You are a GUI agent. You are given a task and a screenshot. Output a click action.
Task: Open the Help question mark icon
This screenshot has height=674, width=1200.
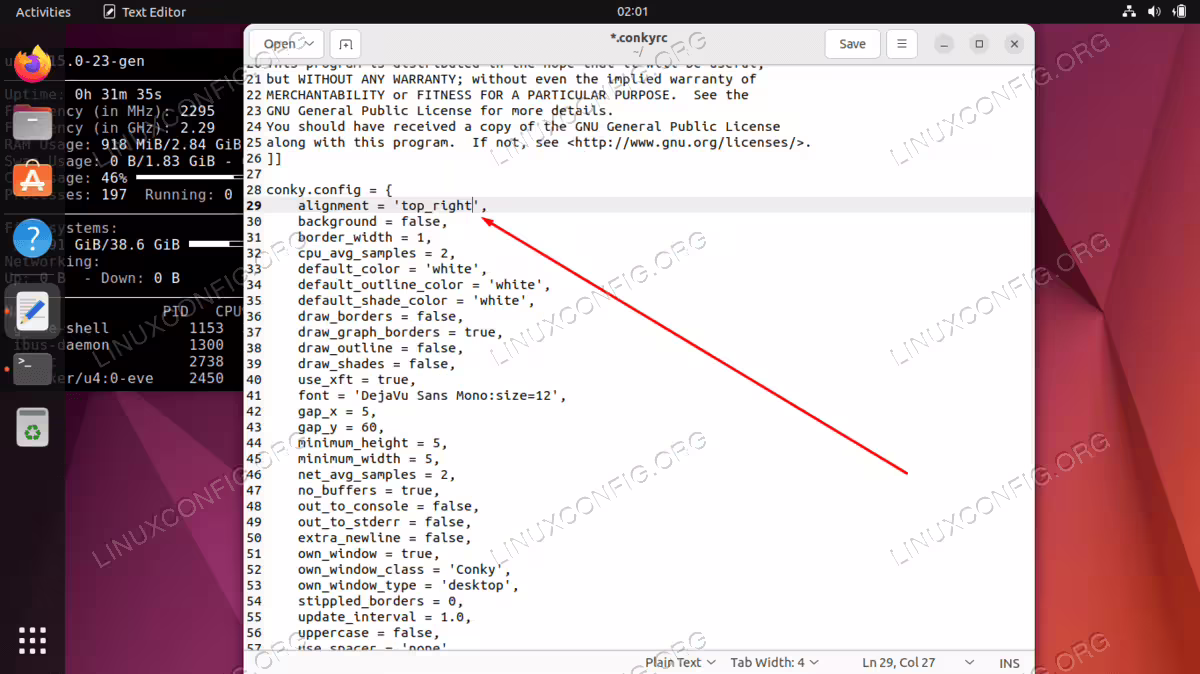(33, 239)
